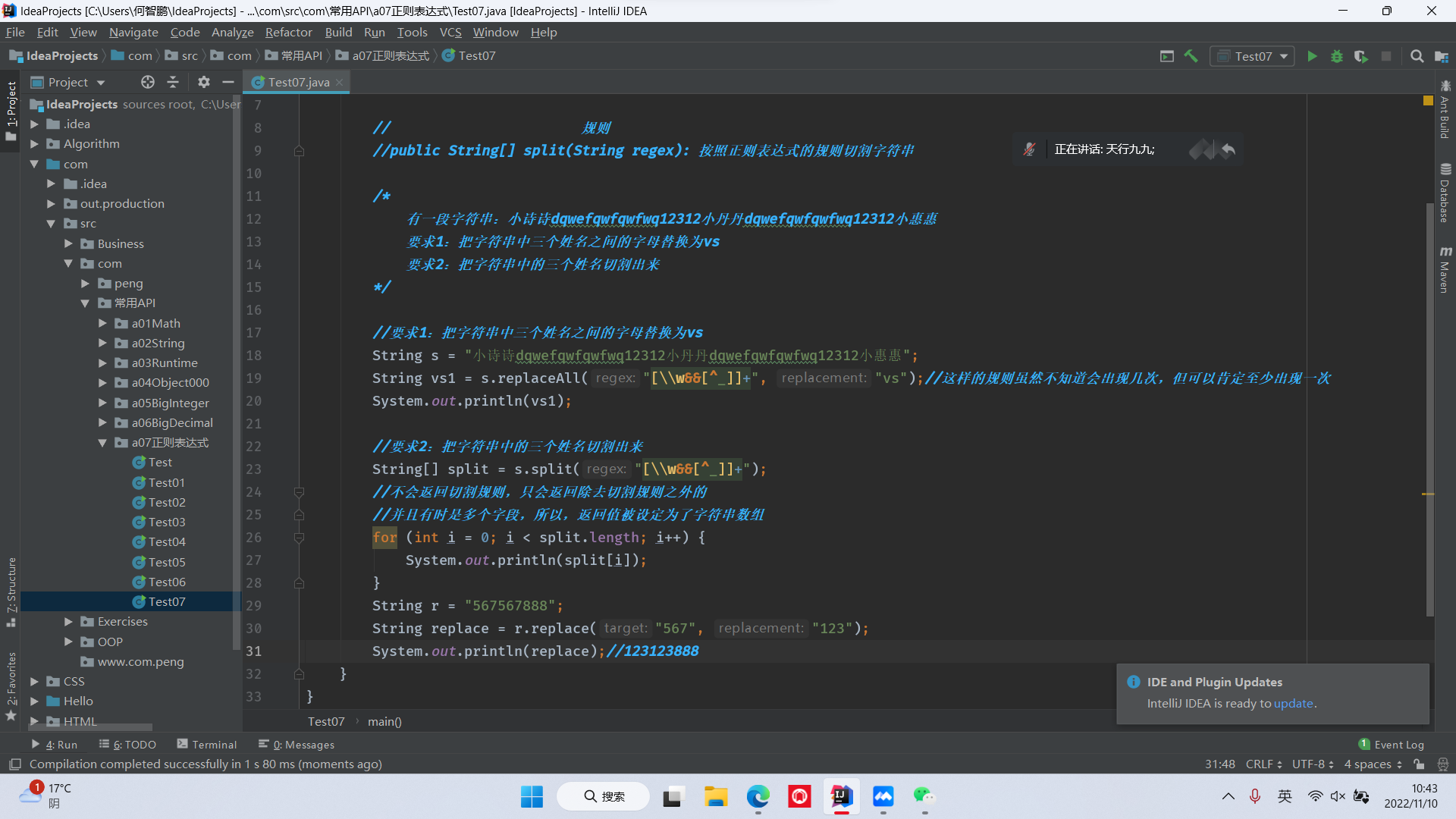The width and height of the screenshot is (1456, 819).
Task: Collapse the a07正则表达式 folder
Action: tap(102, 442)
